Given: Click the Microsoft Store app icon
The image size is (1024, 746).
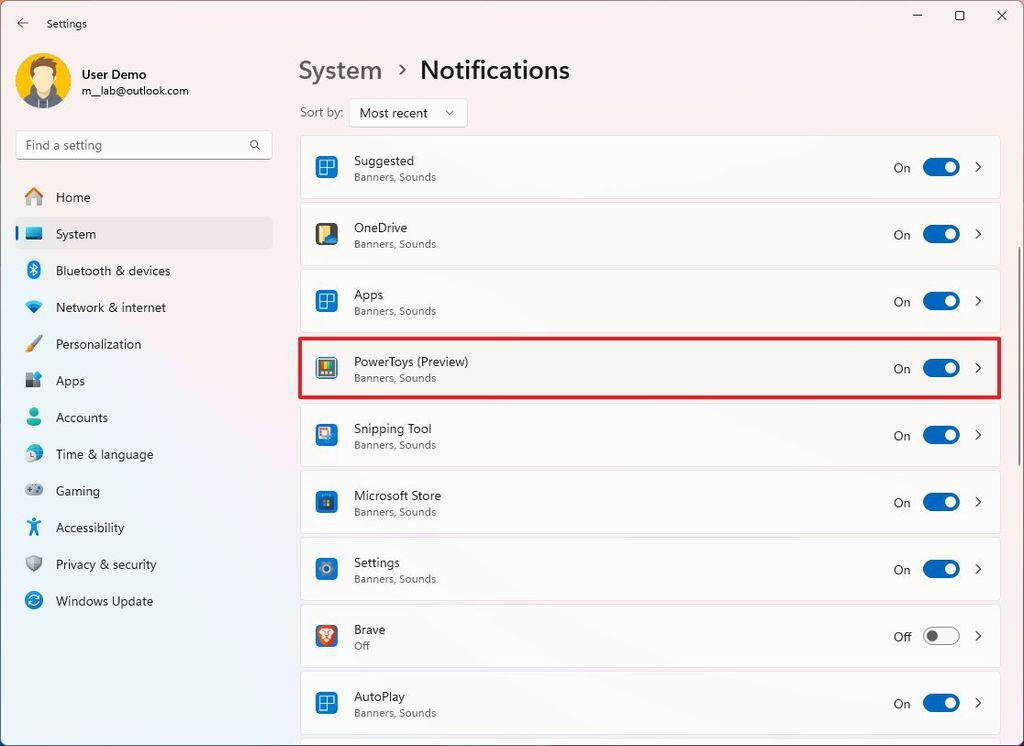Looking at the screenshot, I should (x=325, y=502).
